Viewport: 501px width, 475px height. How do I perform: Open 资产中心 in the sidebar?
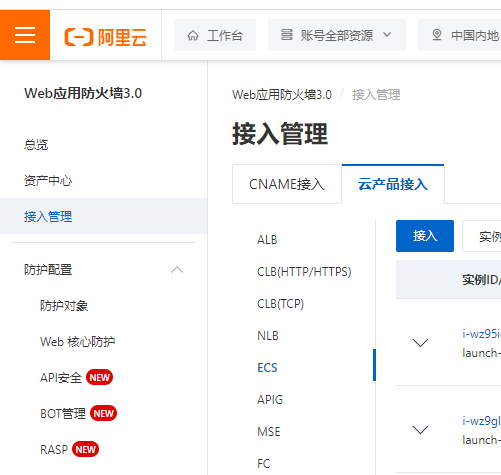[x=48, y=181]
